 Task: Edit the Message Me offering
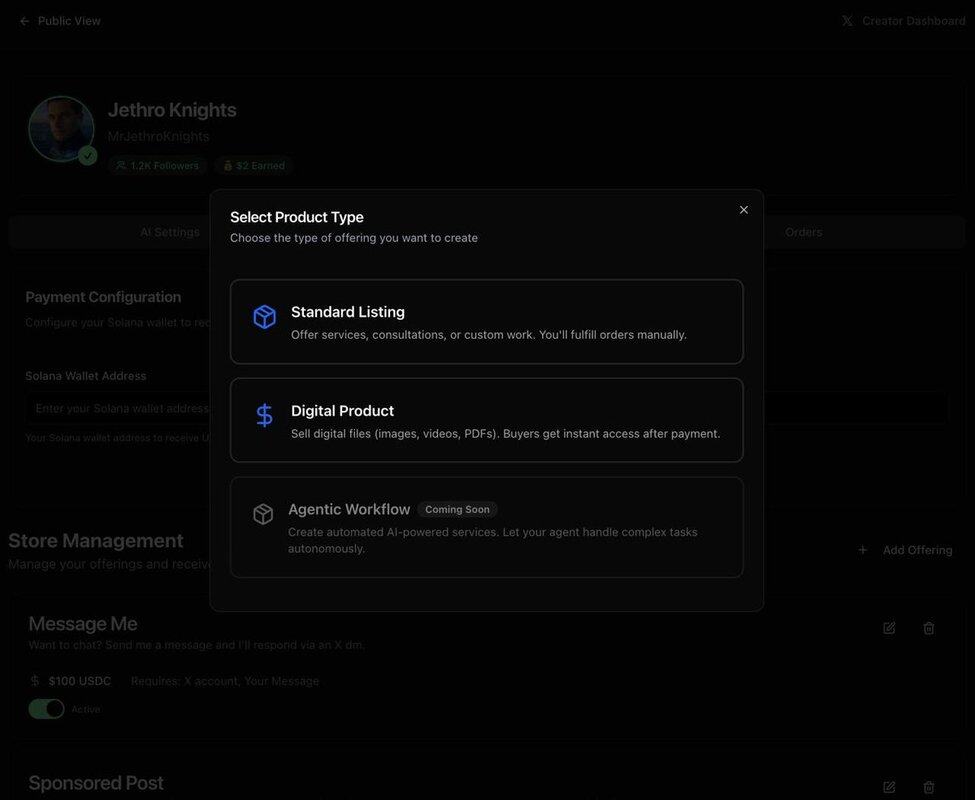coord(889,628)
